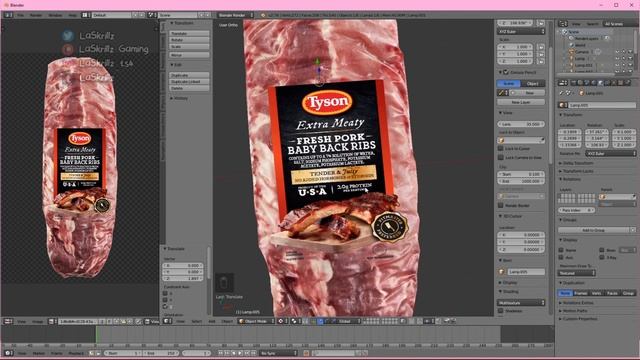This screenshot has height=360, width=640.
Task: Click auto keyframe record button
Action: [306, 353]
